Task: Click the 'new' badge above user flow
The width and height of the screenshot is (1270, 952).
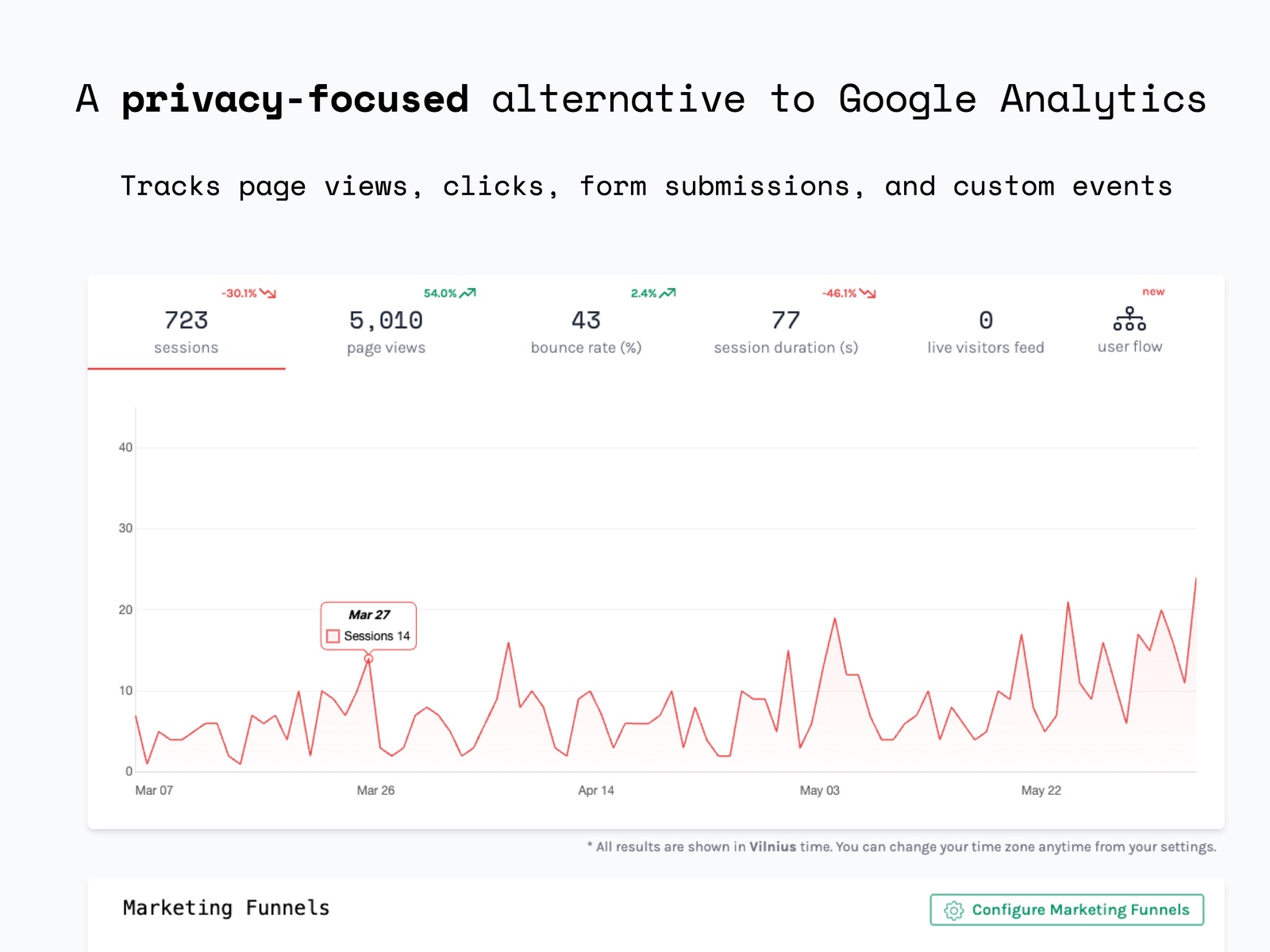Action: (x=1153, y=291)
